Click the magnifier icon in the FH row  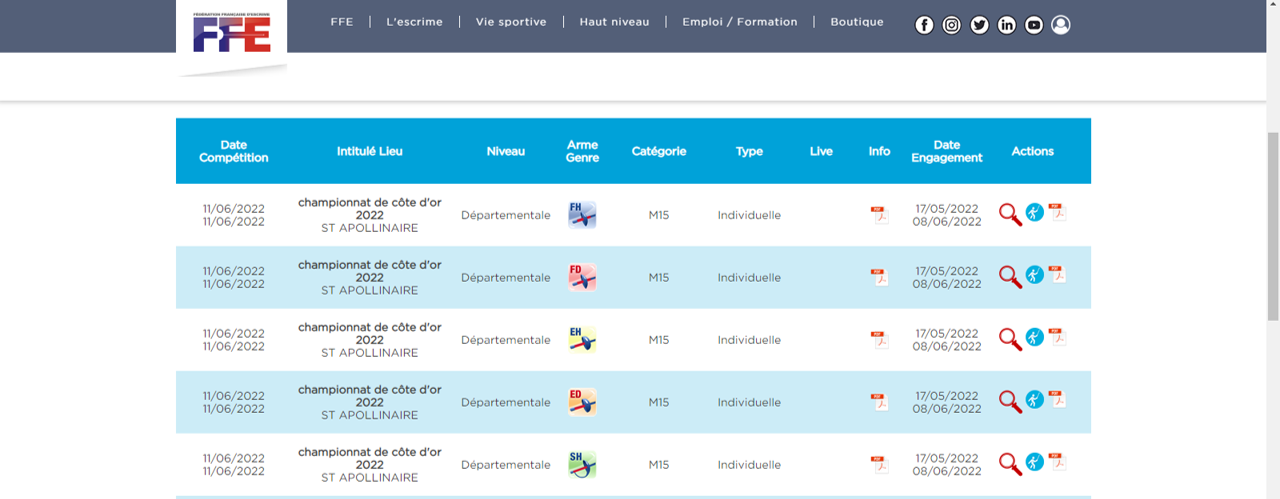(1010, 214)
